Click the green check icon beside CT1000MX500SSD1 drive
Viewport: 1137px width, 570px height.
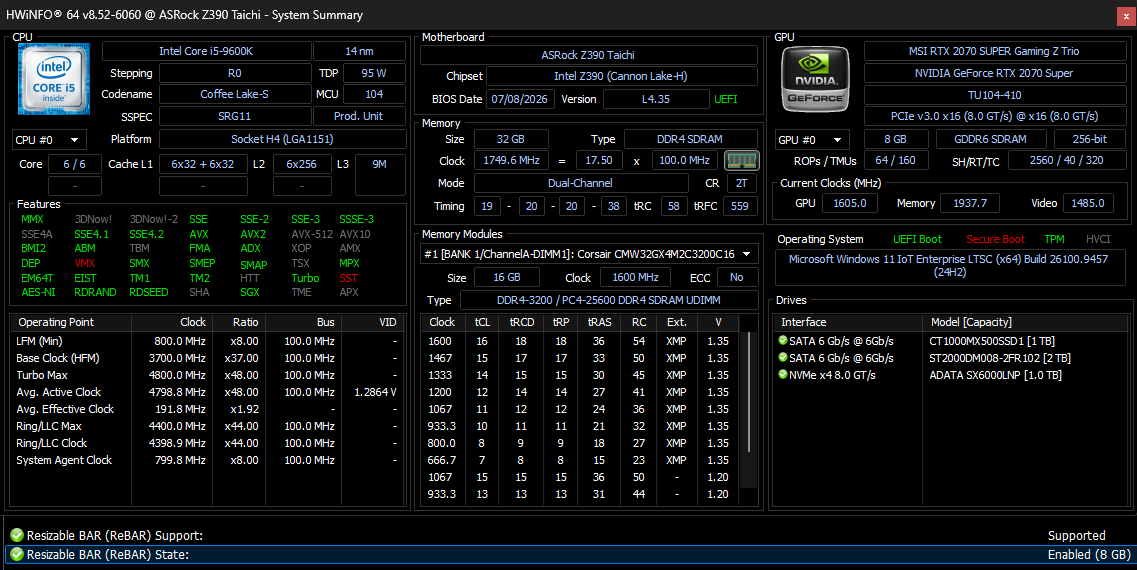(782, 340)
